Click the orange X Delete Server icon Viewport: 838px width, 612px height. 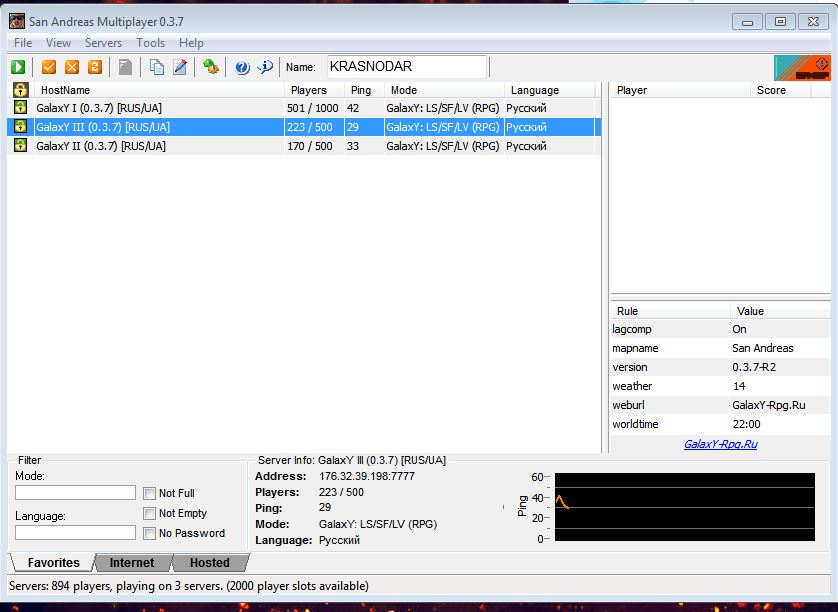tap(72, 67)
